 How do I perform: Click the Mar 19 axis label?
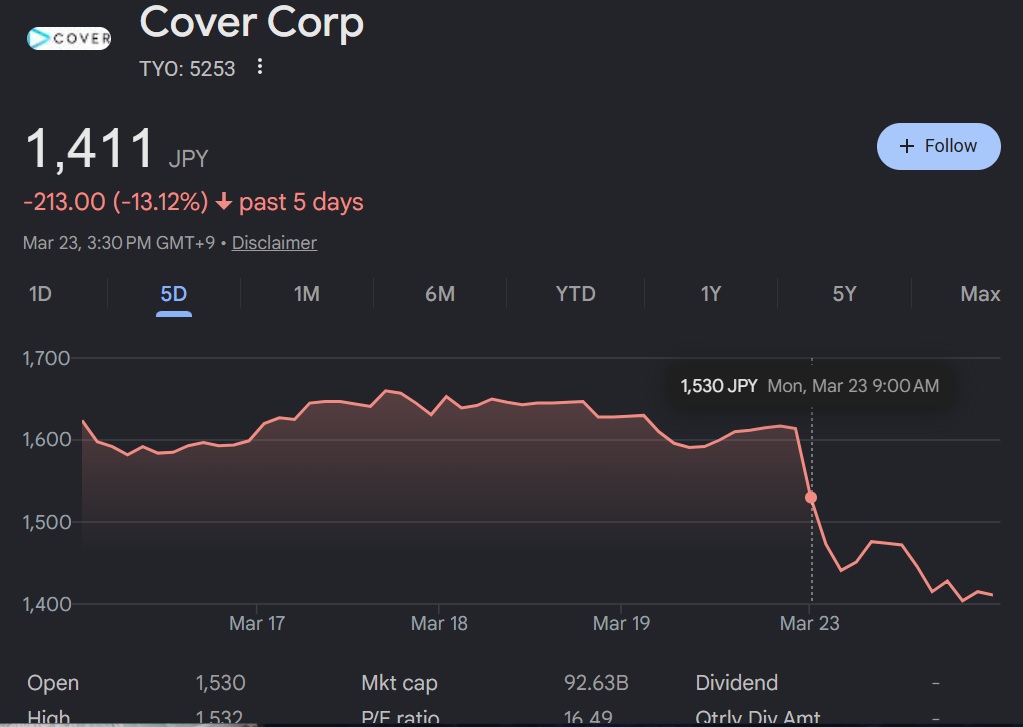coord(621,623)
